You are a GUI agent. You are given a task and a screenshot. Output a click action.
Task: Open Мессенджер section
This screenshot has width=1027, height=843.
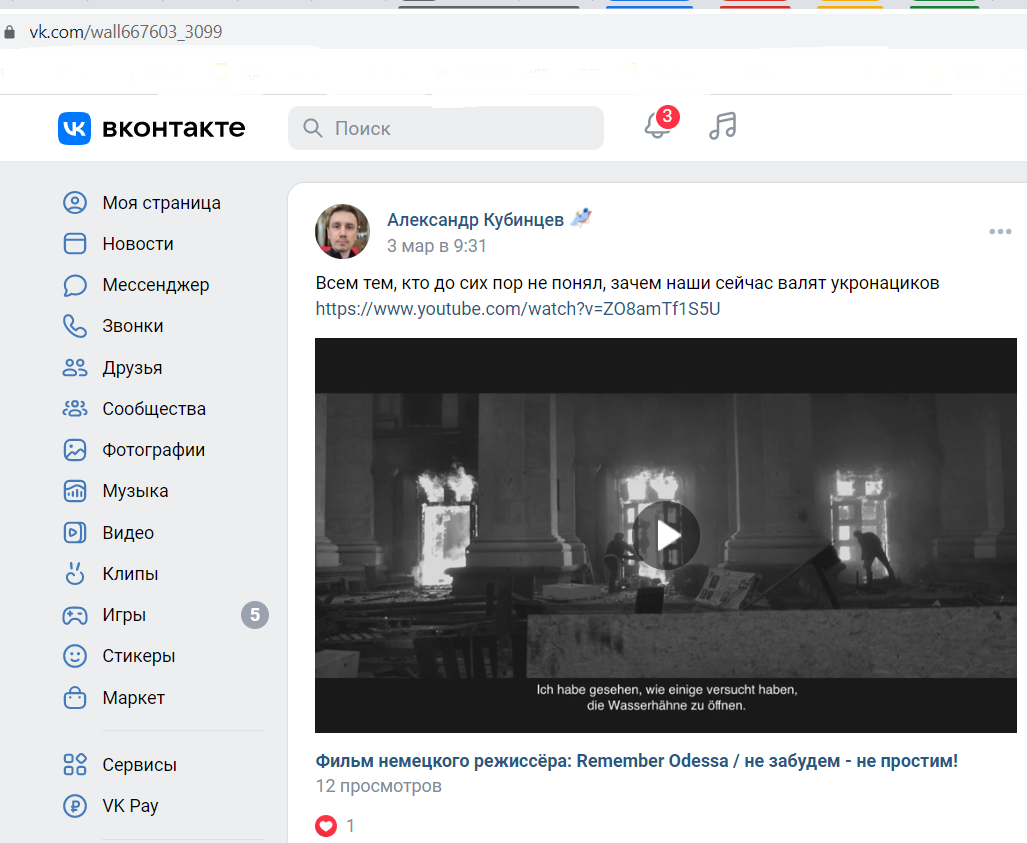click(156, 285)
